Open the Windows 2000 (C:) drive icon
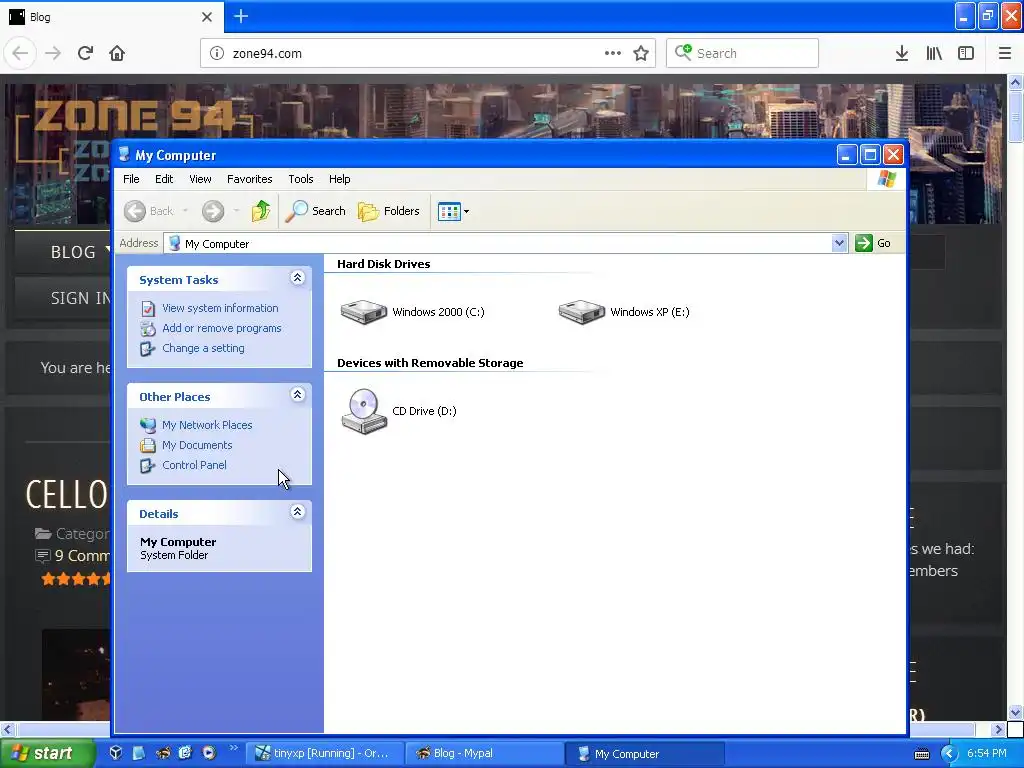 [x=364, y=312]
